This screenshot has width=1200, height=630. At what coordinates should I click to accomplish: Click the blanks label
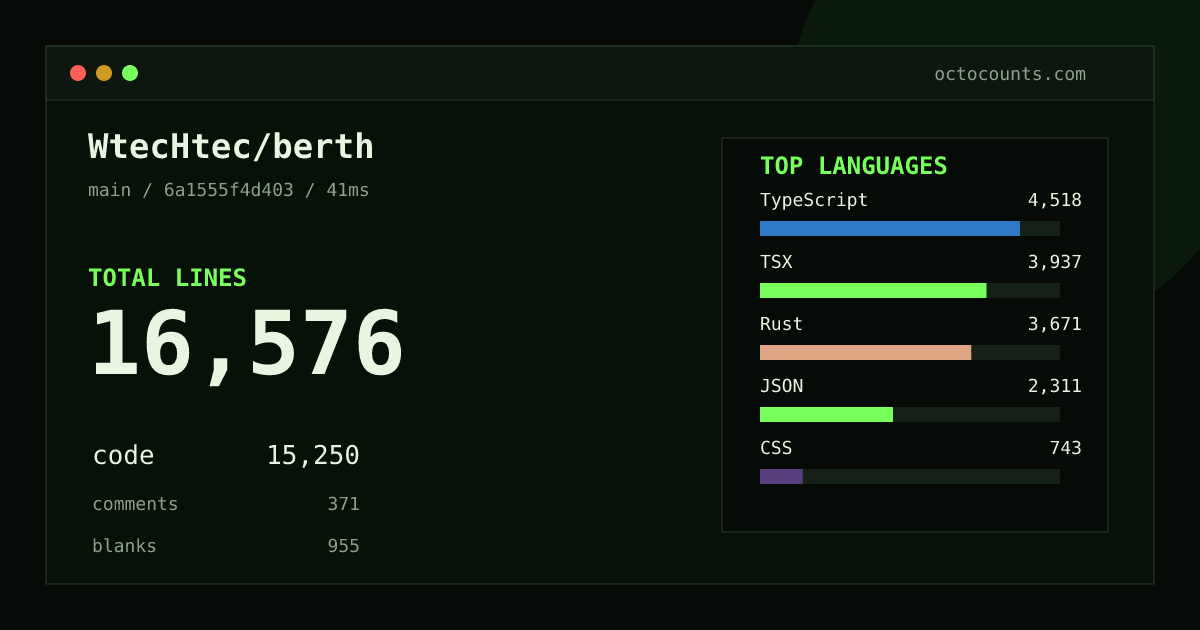pyautogui.click(x=124, y=546)
